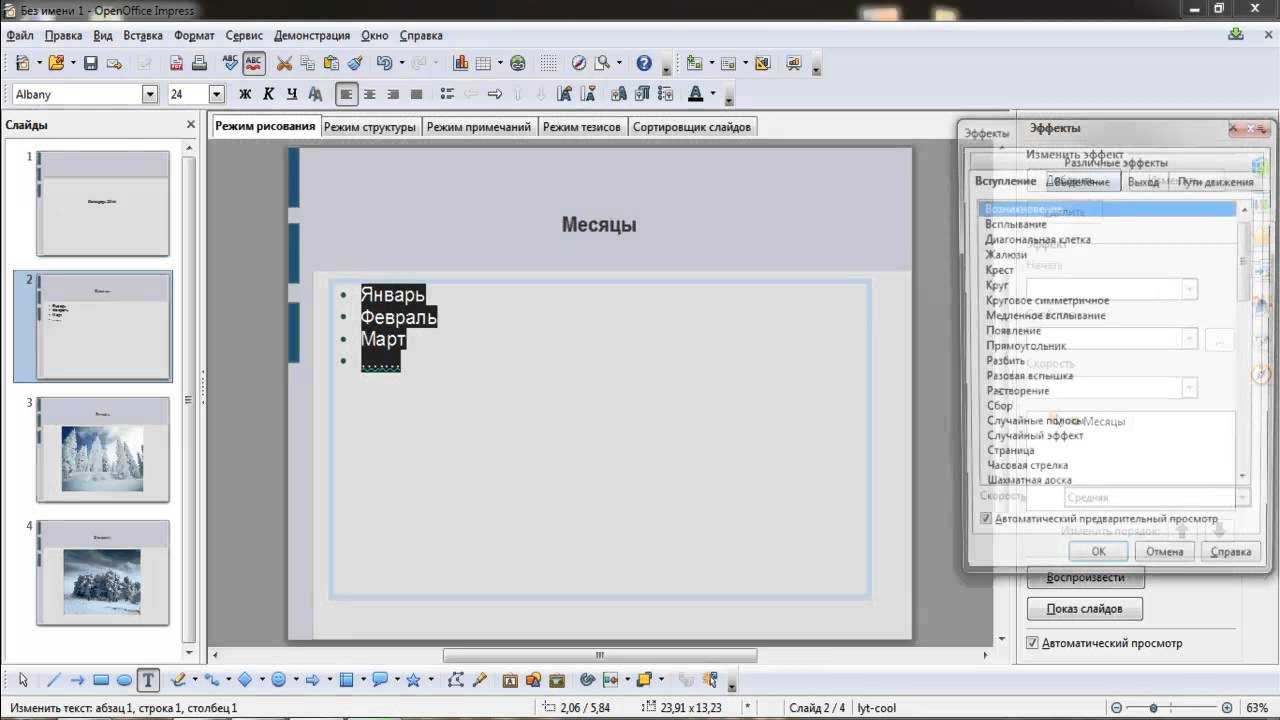Click the Format Paintbrush icon
Viewport: 1280px width, 720px height.
pyautogui.click(x=354, y=63)
